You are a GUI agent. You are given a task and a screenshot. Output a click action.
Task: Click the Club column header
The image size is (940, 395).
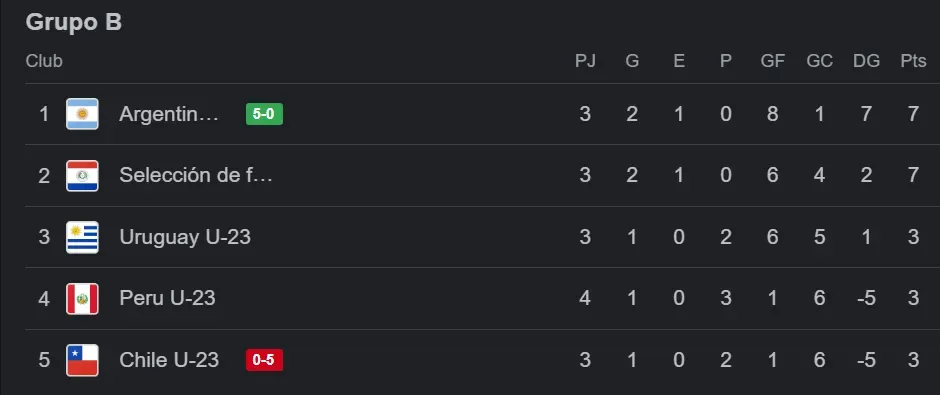(44, 61)
